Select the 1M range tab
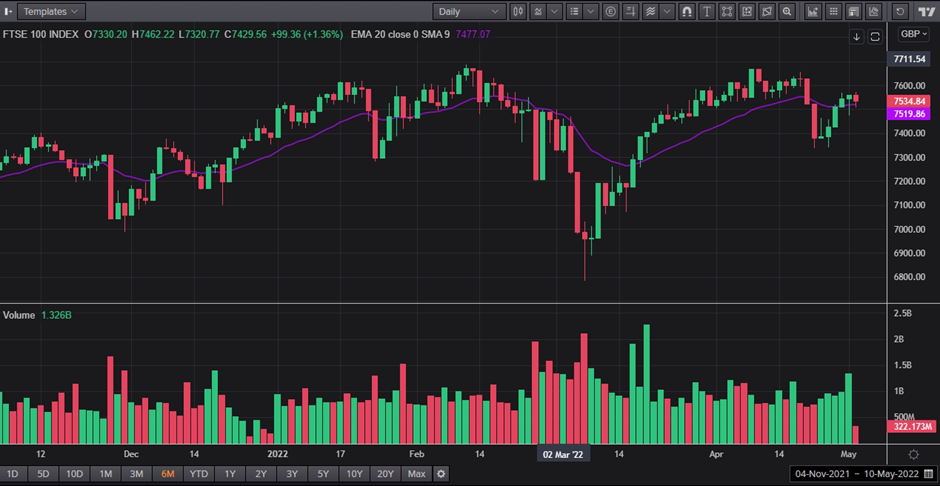The height and width of the screenshot is (486, 940). point(106,474)
